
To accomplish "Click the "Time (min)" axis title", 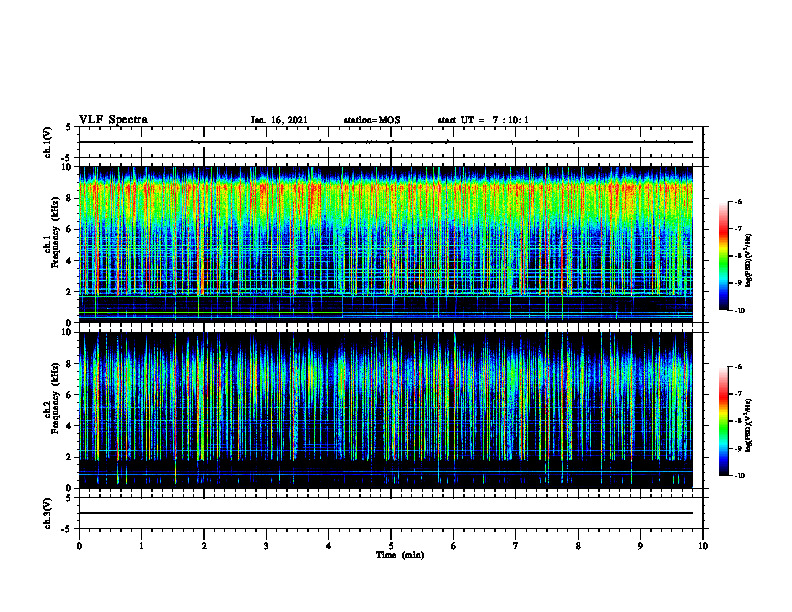I will click(x=400, y=555).
